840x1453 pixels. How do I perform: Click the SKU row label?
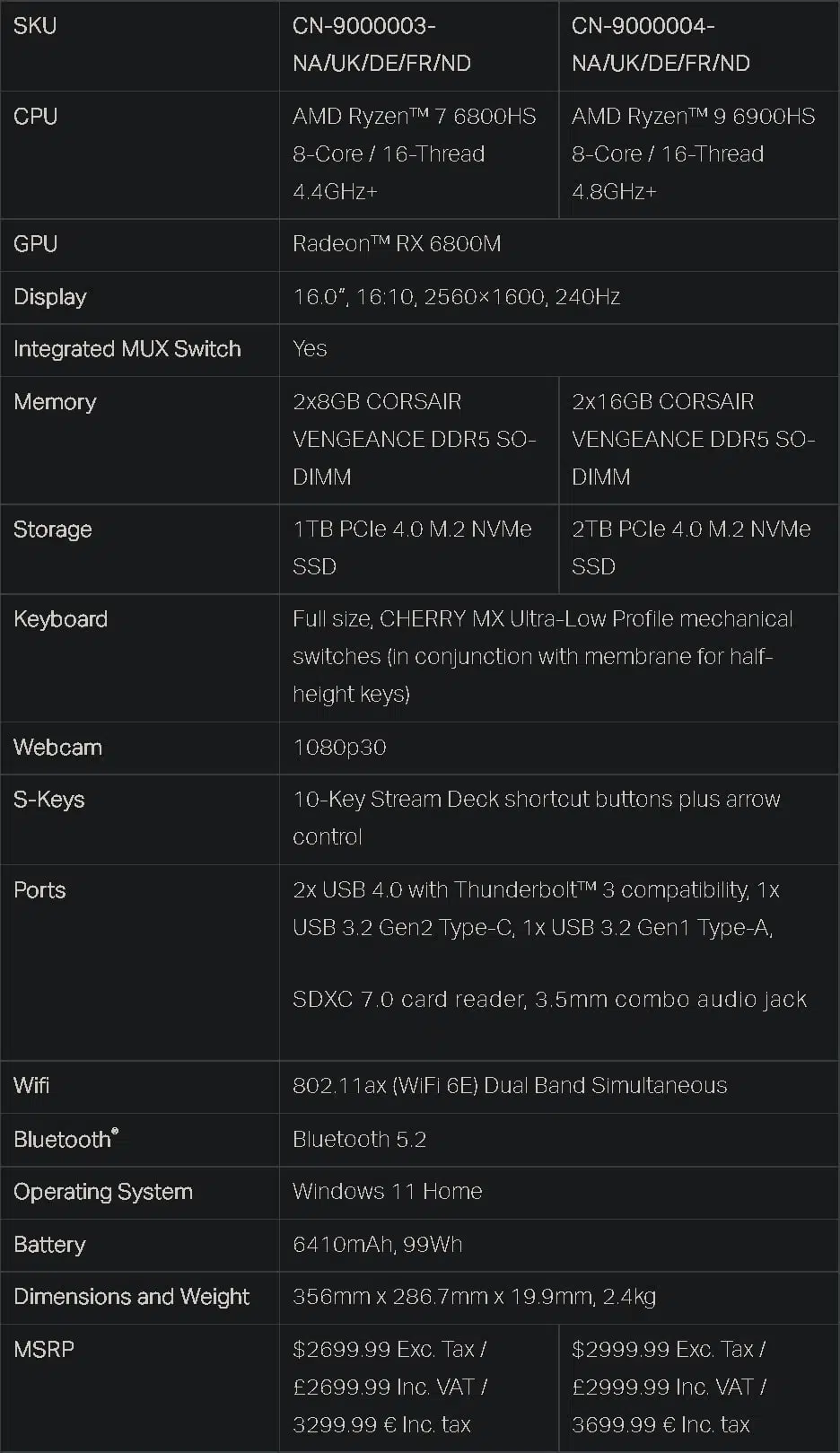(35, 26)
